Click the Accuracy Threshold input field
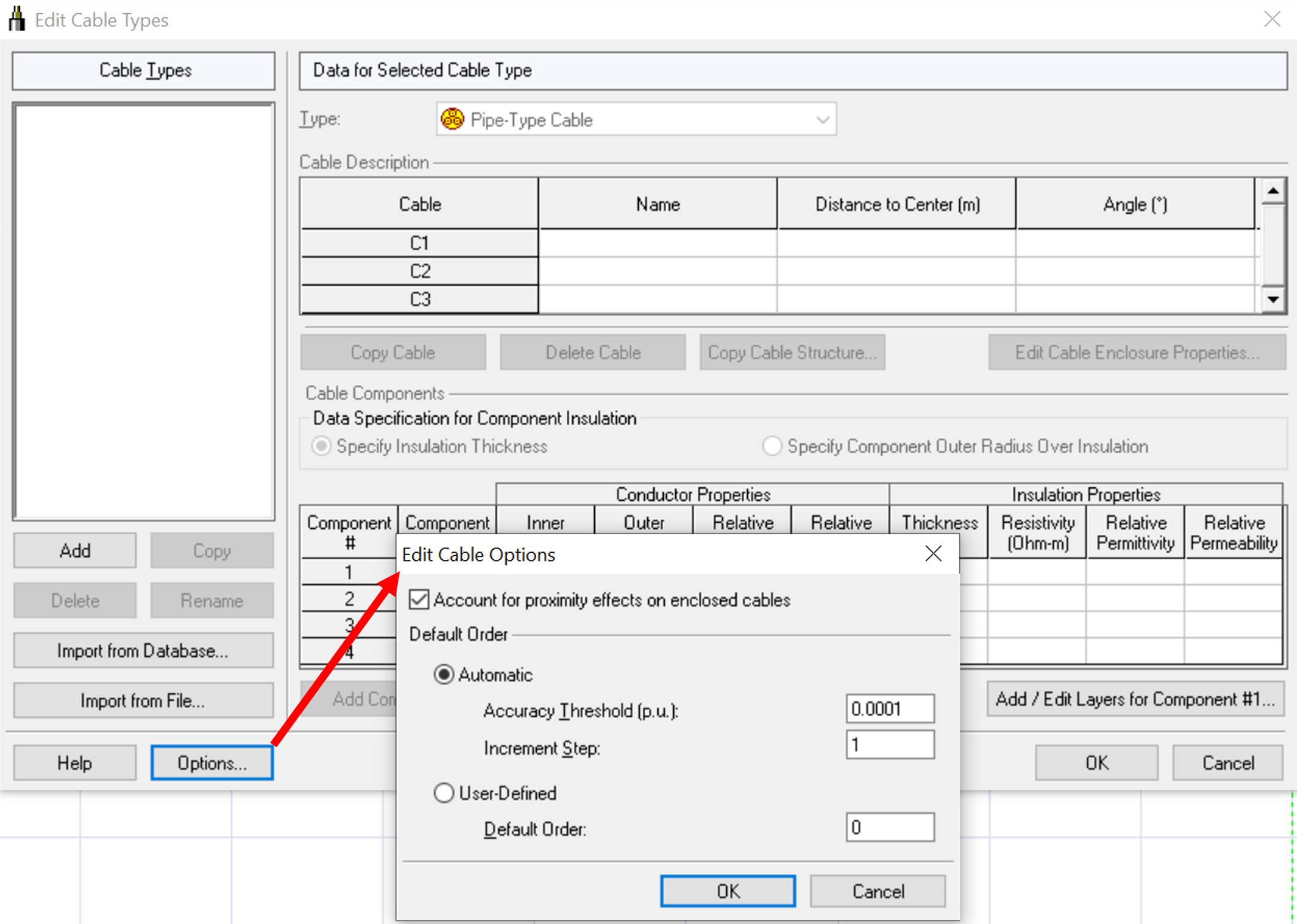The width and height of the screenshot is (1297, 924). 890,709
